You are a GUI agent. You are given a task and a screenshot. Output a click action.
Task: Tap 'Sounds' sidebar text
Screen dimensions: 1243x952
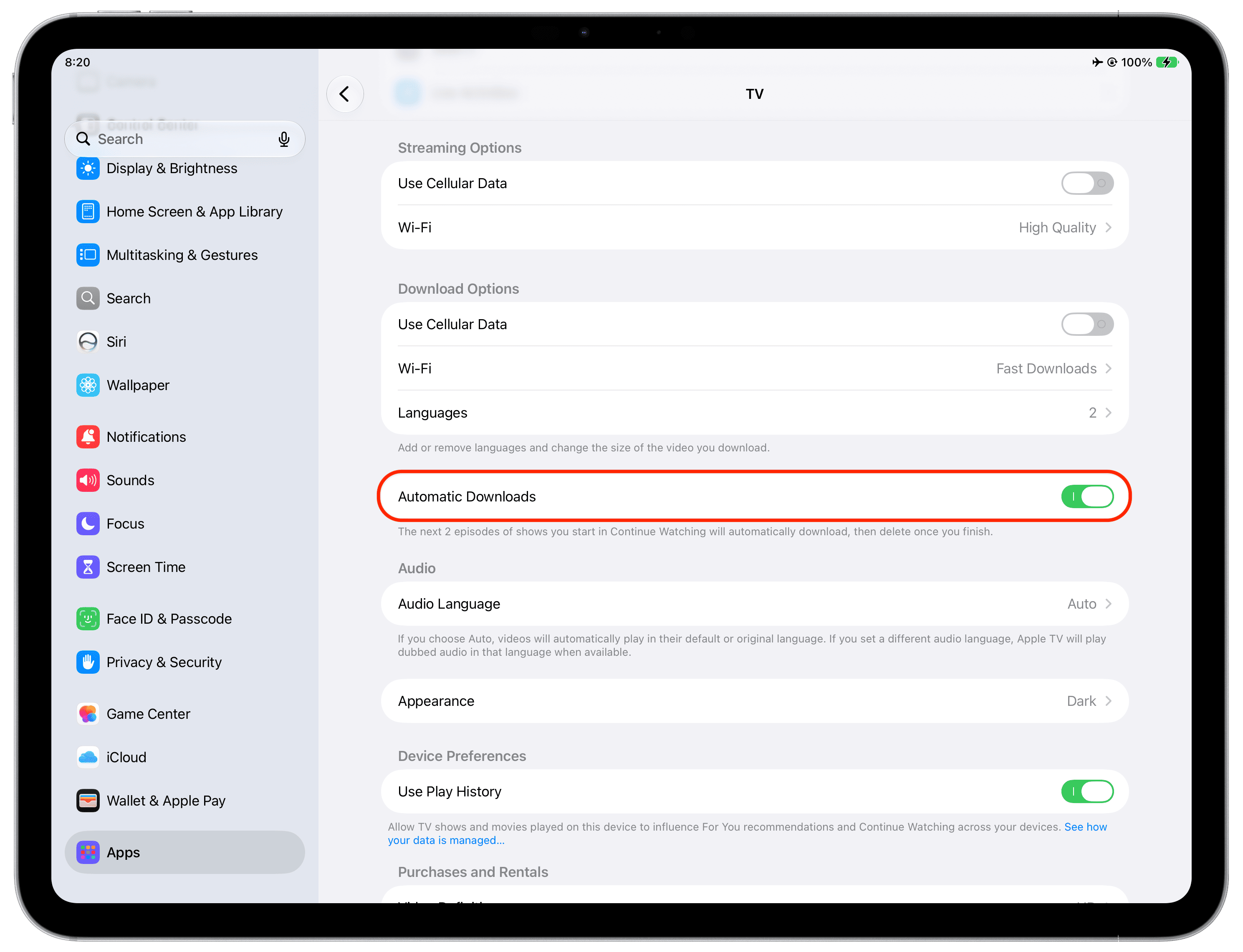click(x=130, y=481)
